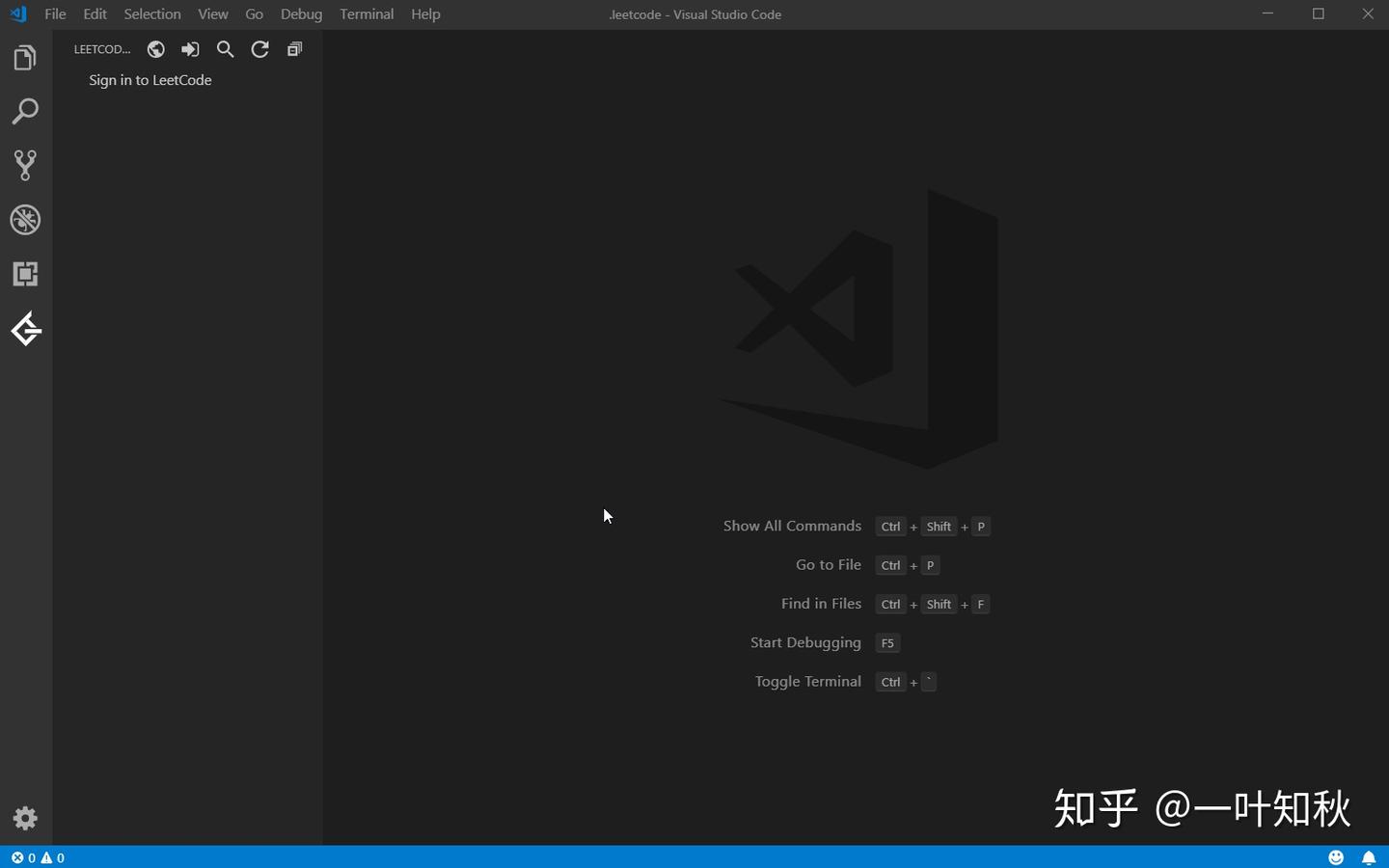This screenshot has width=1389, height=868.
Task: Click the LeetCode search problem icon
Action: [x=226, y=49]
